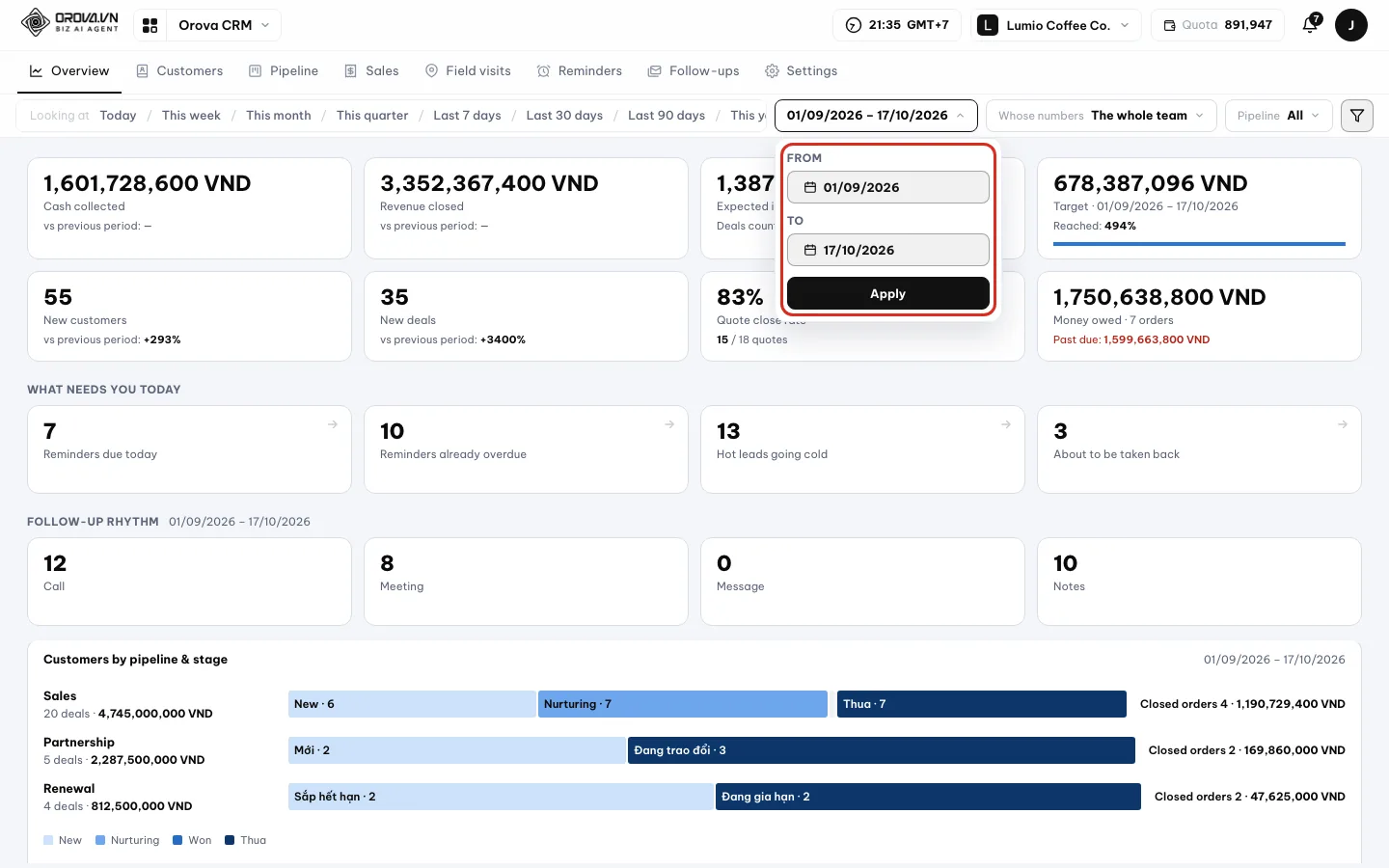
Task: Go to the Reminders tab
Action: 580,71
